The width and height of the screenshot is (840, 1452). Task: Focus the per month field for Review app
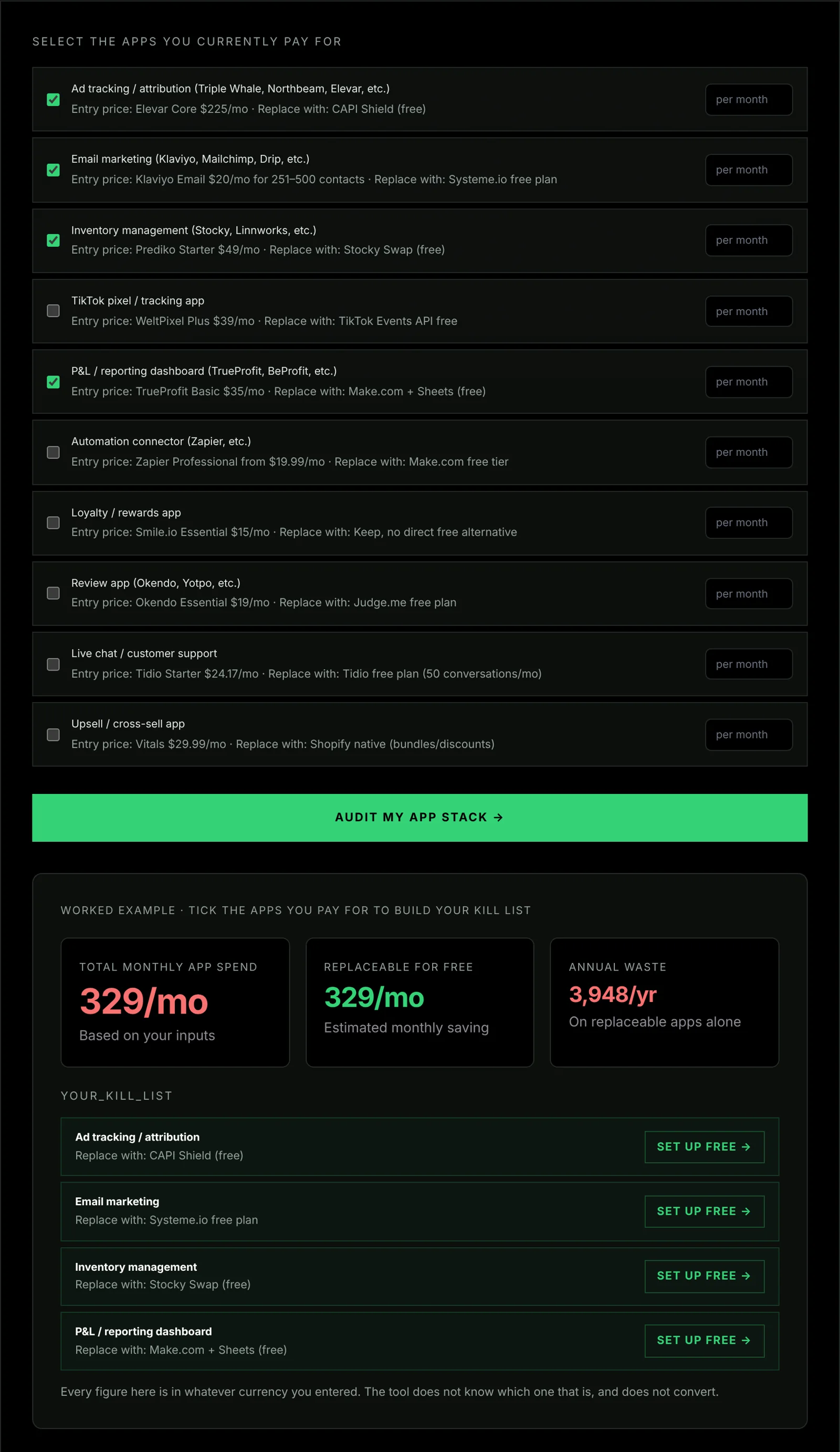(x=749, y=593)
